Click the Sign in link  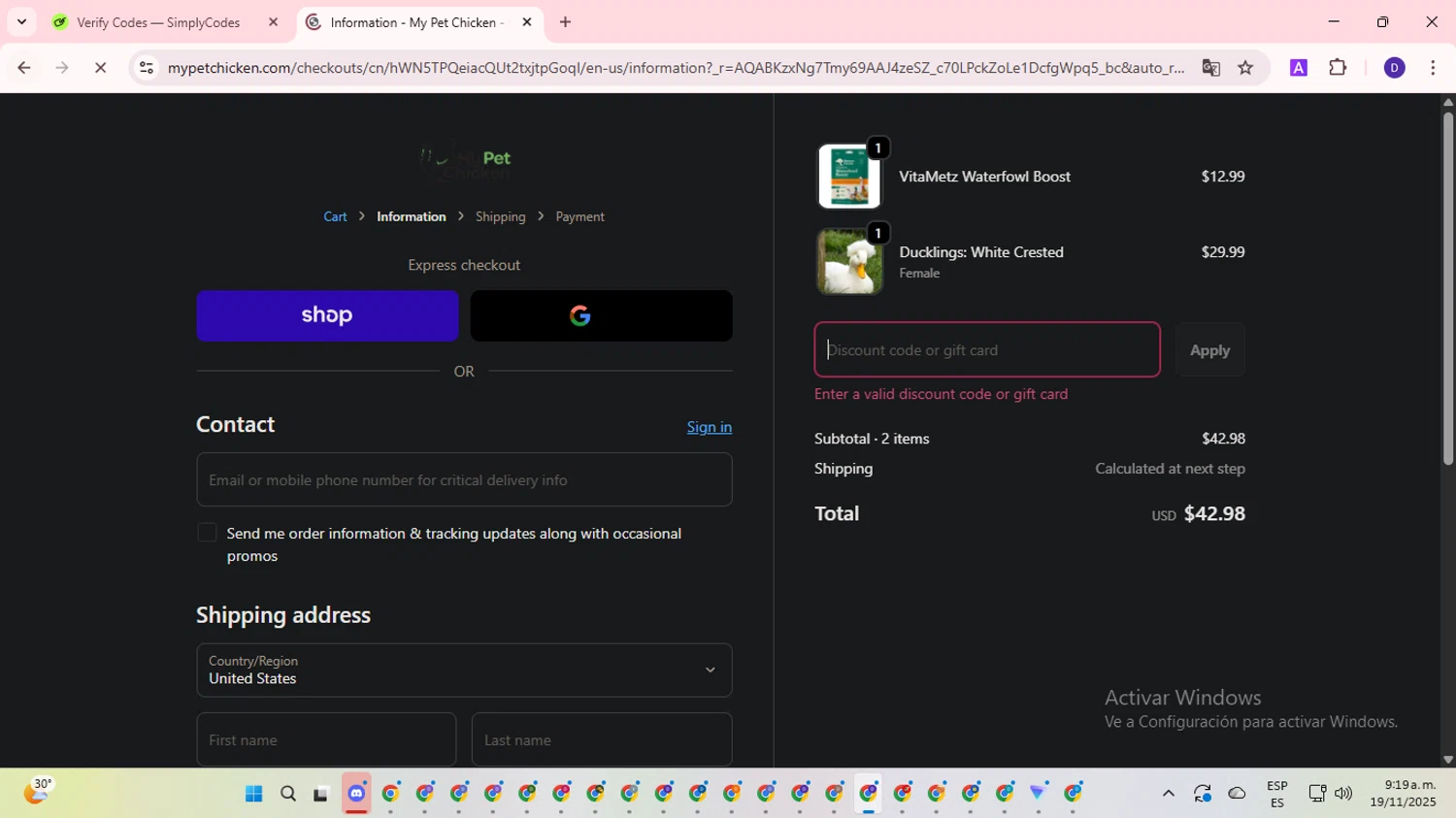coord(710,427)
